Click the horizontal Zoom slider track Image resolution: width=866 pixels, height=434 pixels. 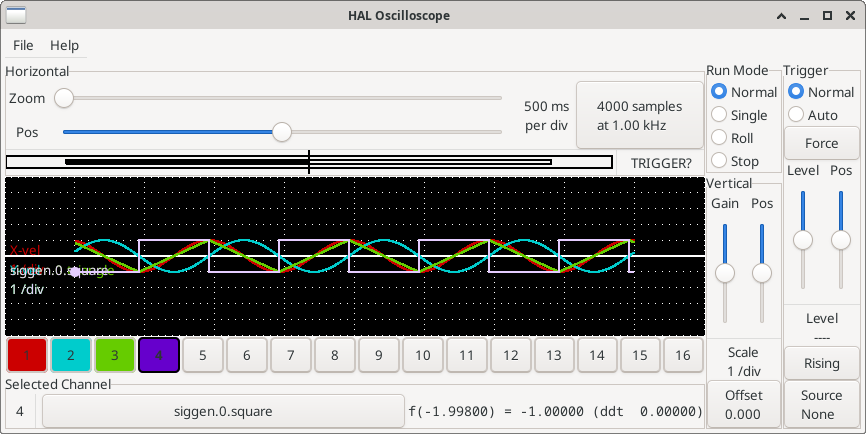click(x=282, y=98)
